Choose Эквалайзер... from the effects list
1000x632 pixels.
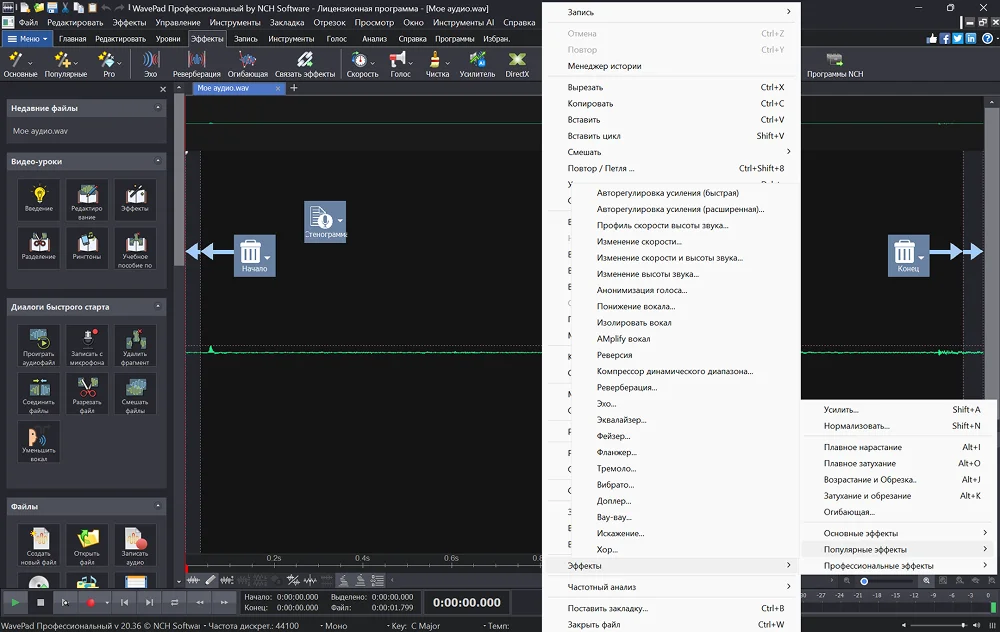point(621,420)
